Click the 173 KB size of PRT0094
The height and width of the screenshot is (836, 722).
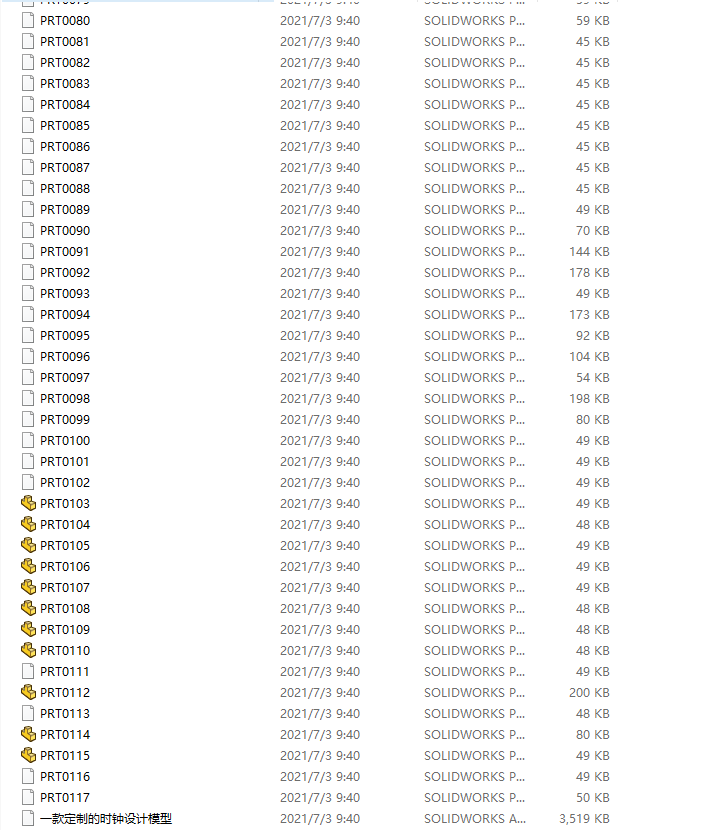tap(589, 315)
